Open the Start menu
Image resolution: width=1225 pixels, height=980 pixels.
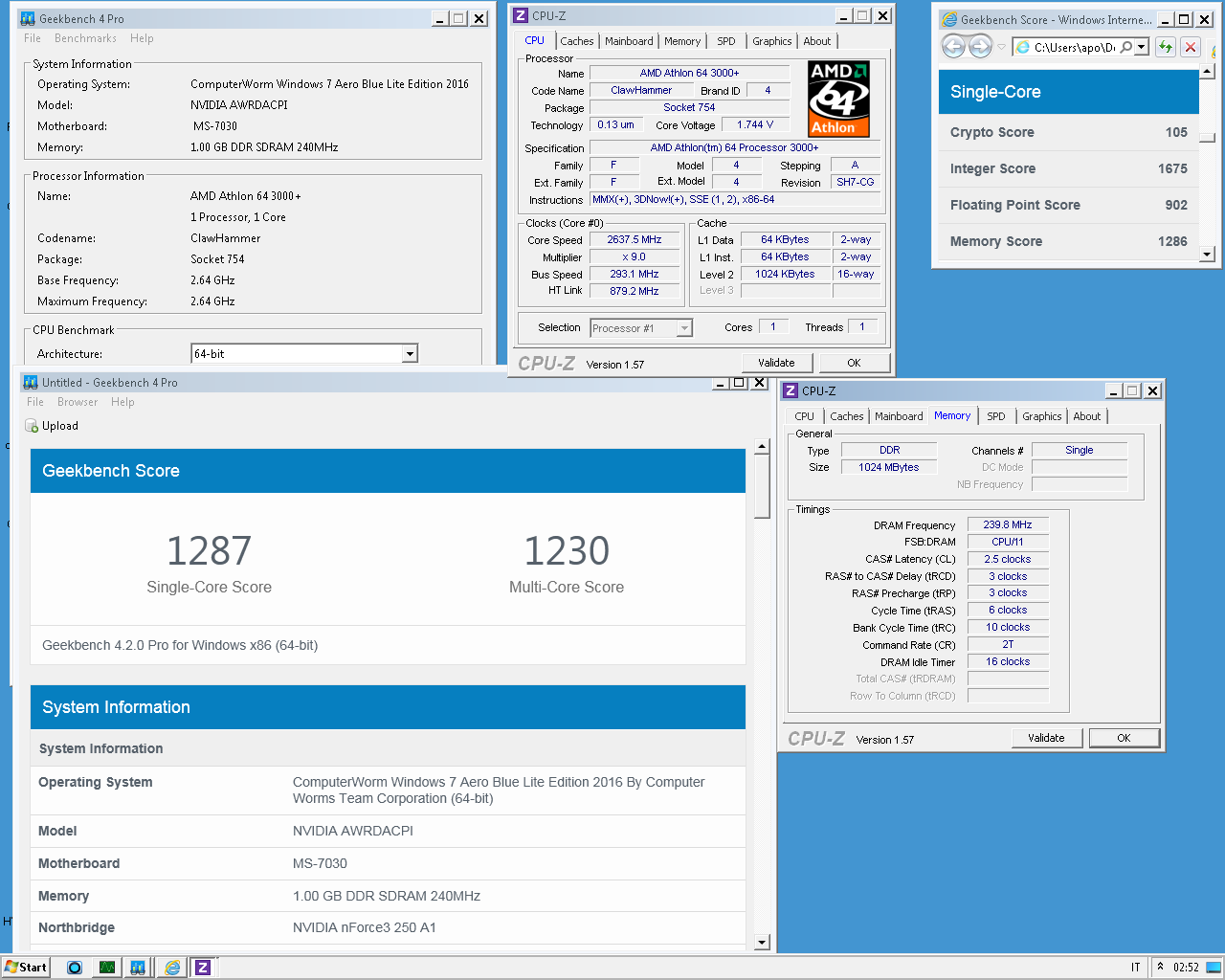coord(26,968)
